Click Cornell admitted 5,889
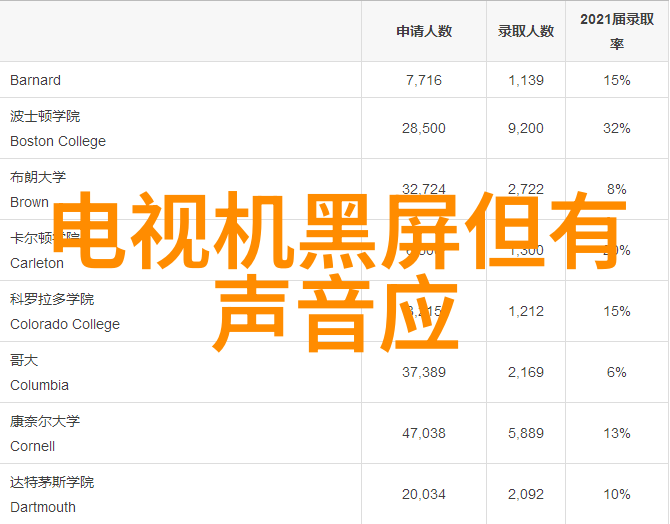 pyautogui.click(x=526, y=433)
